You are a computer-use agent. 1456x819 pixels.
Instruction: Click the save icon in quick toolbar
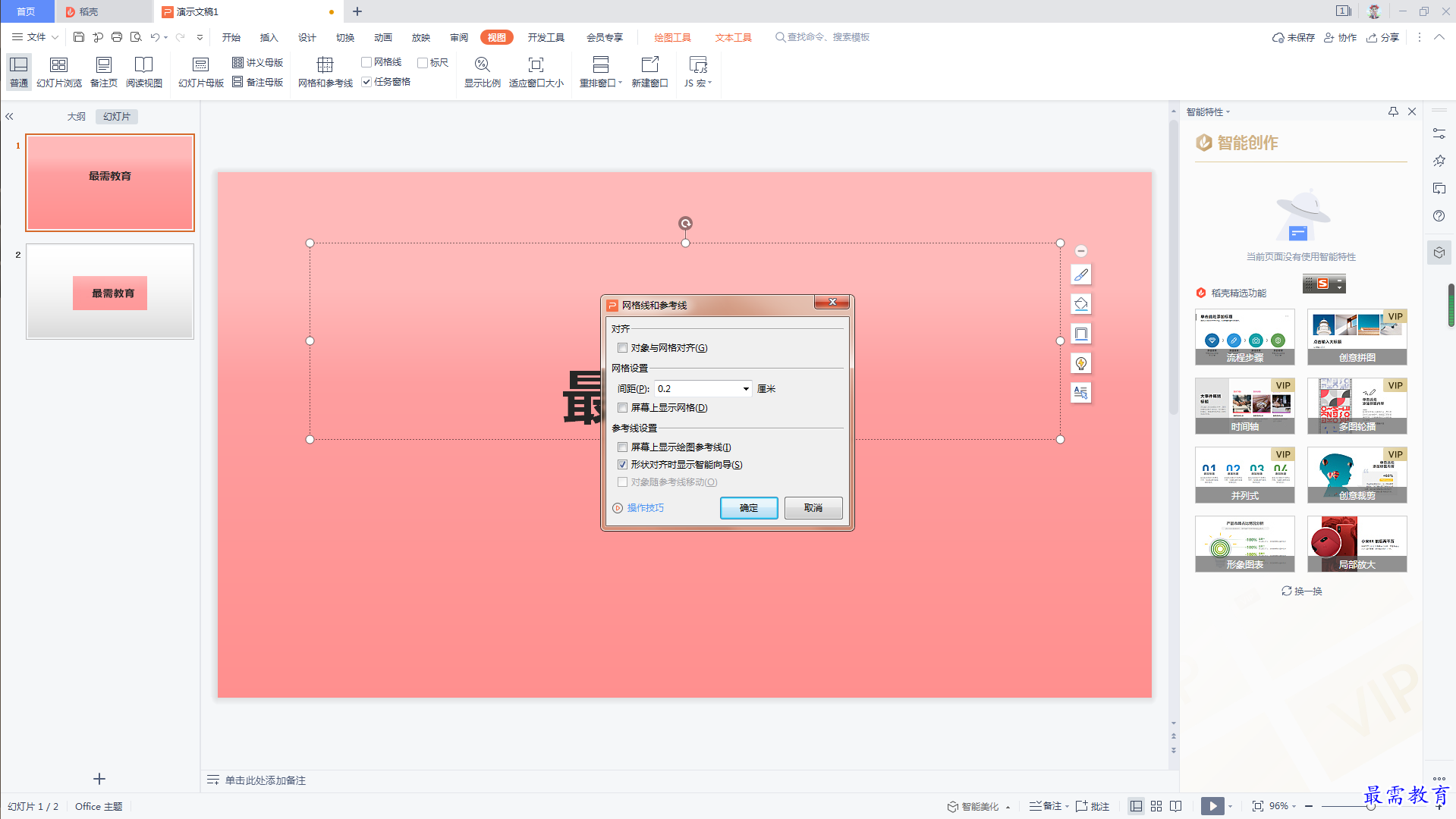(78, 37)
